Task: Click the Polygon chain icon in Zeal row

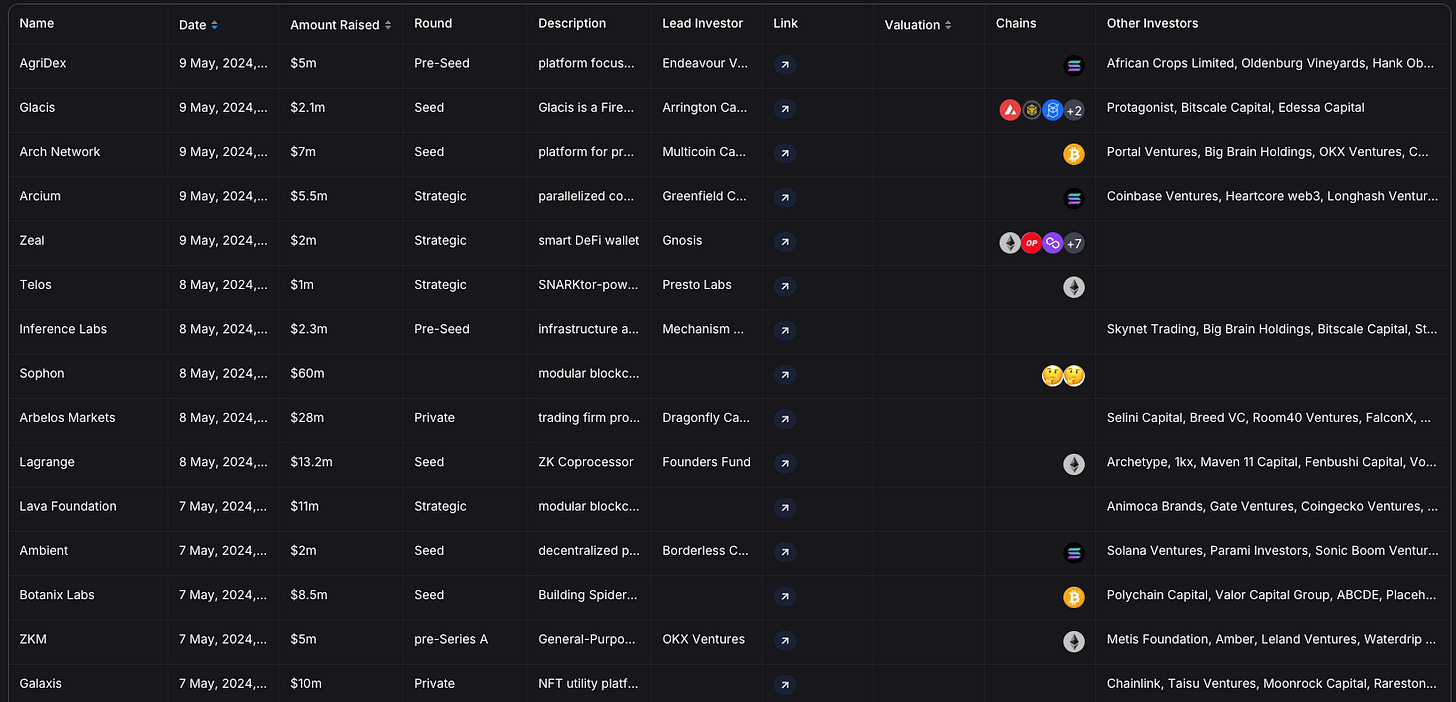Action: point(1052,243)
